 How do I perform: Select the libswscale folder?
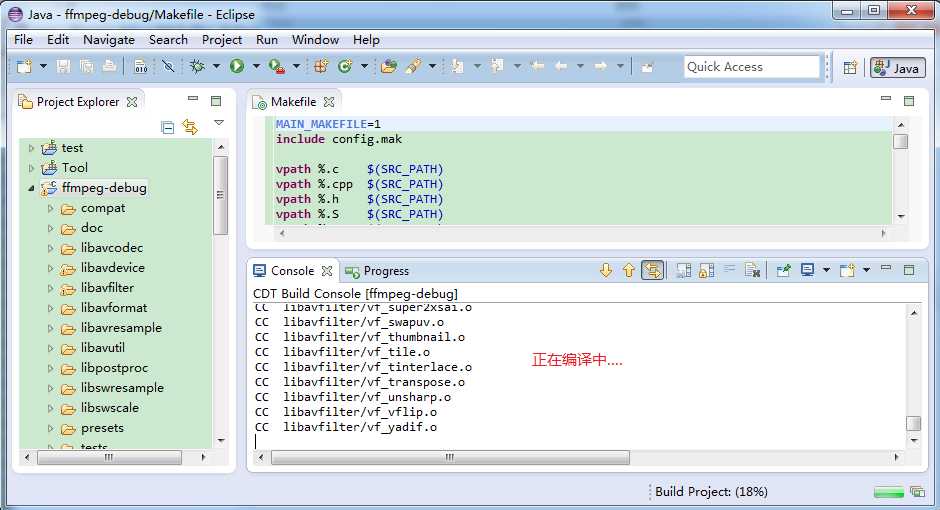[x=110, y=408]
